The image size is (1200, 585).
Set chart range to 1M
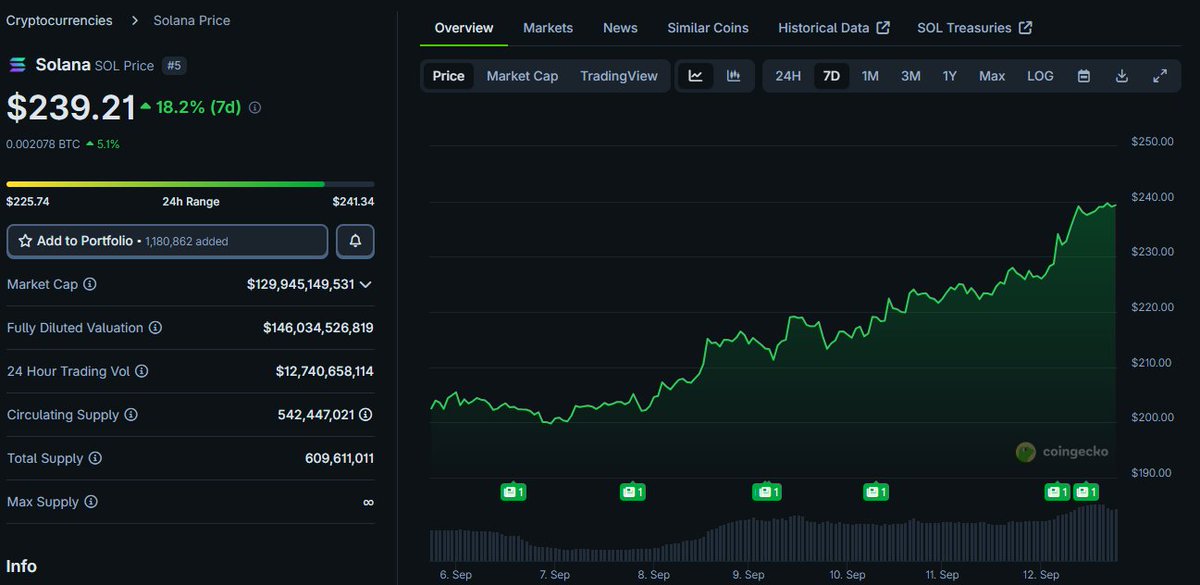[x=870, y=76]
